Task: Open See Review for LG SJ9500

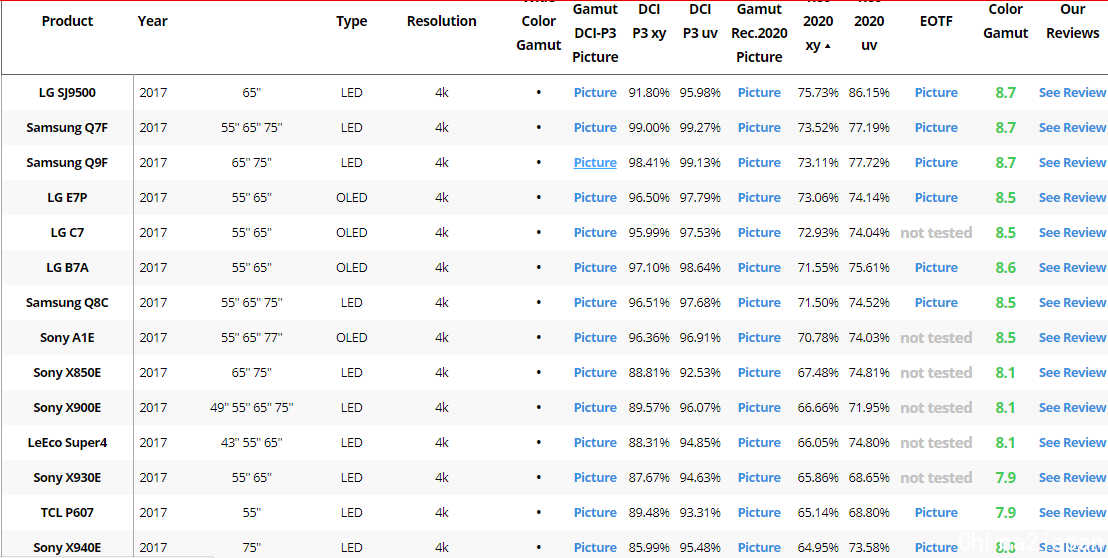Action: point(1072,93)
